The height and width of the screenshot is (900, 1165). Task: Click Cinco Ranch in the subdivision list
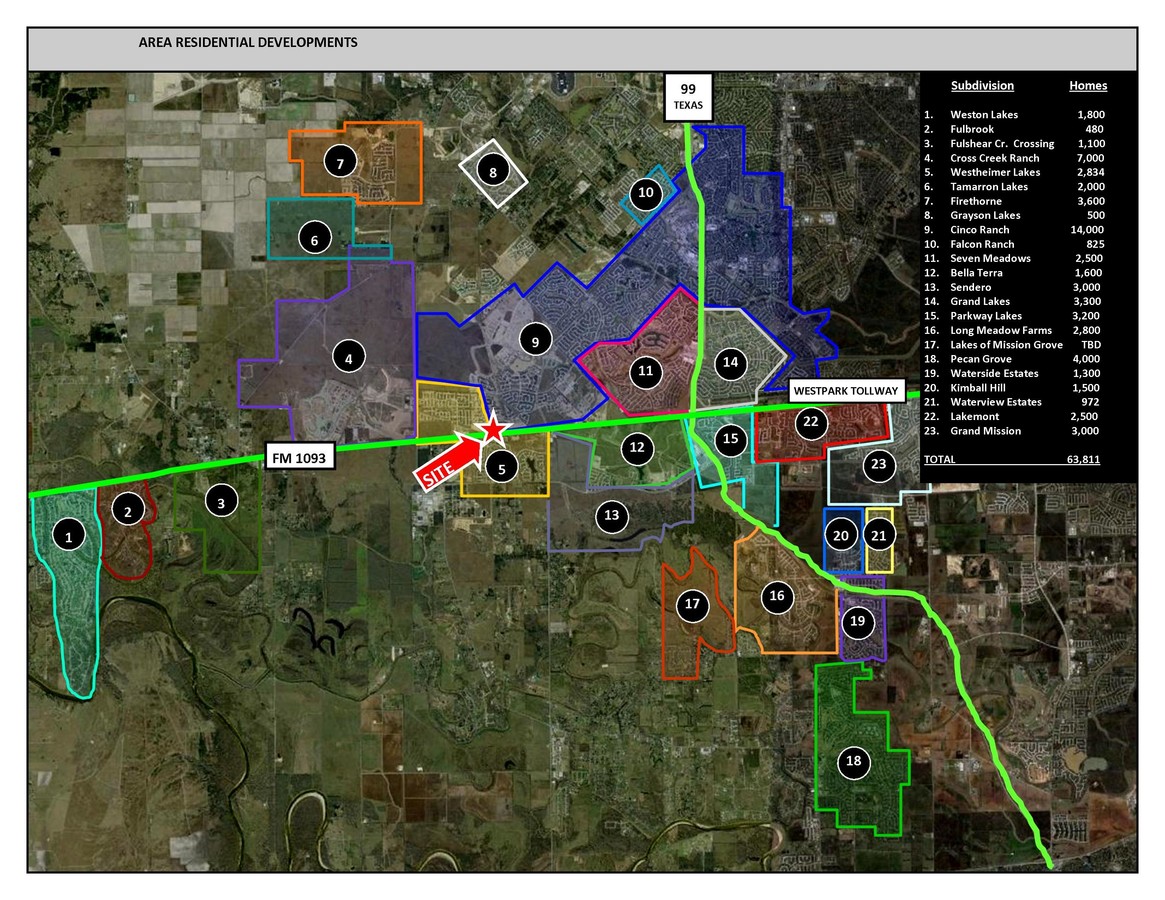pos(980,230)
